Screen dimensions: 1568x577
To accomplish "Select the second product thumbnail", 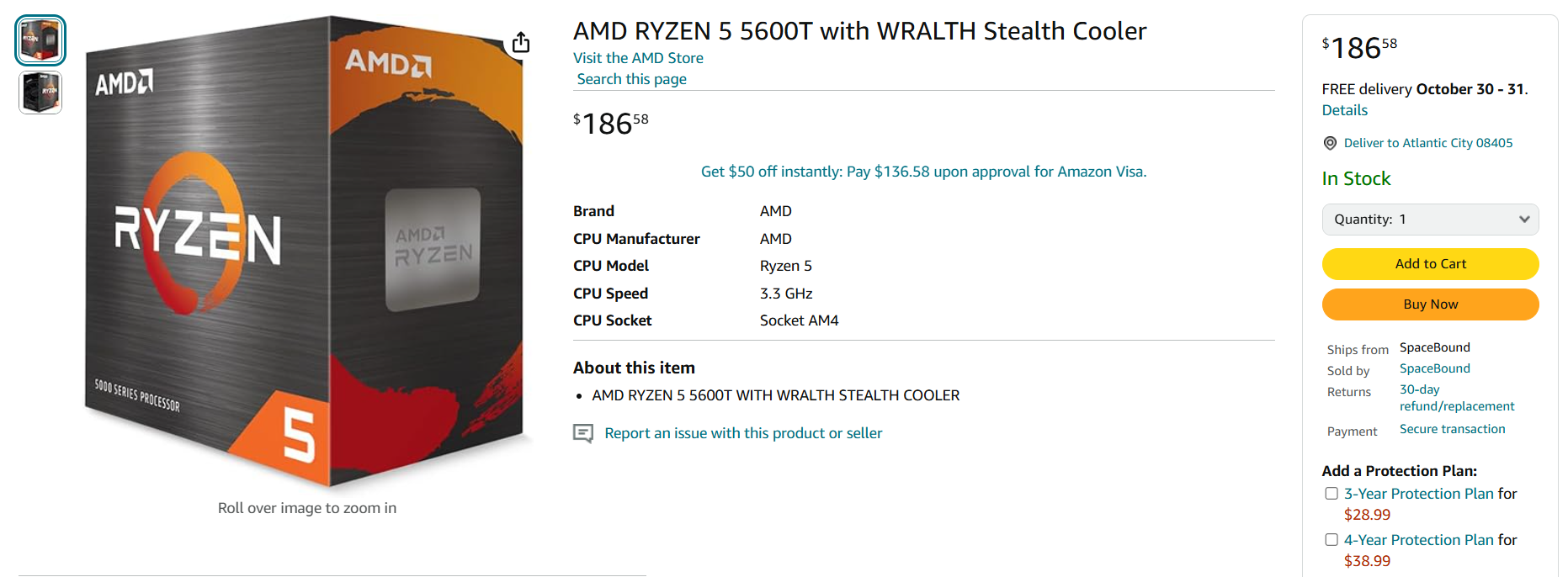I will [x=40, y=93].
